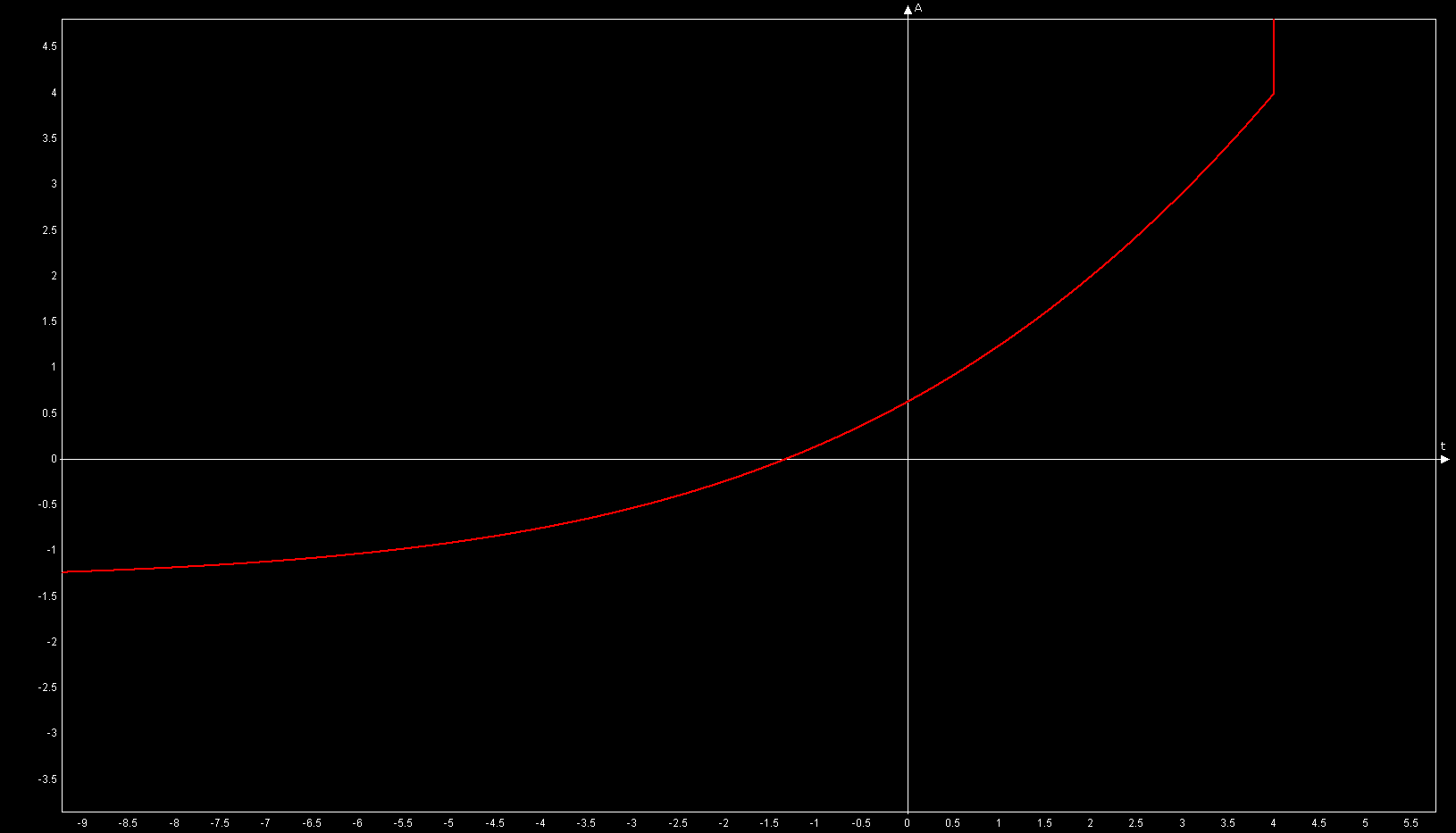Screen dimensions: 1456x833
Task: Click the 0 tick label on the bottom scale
Action: coord(908,823)
